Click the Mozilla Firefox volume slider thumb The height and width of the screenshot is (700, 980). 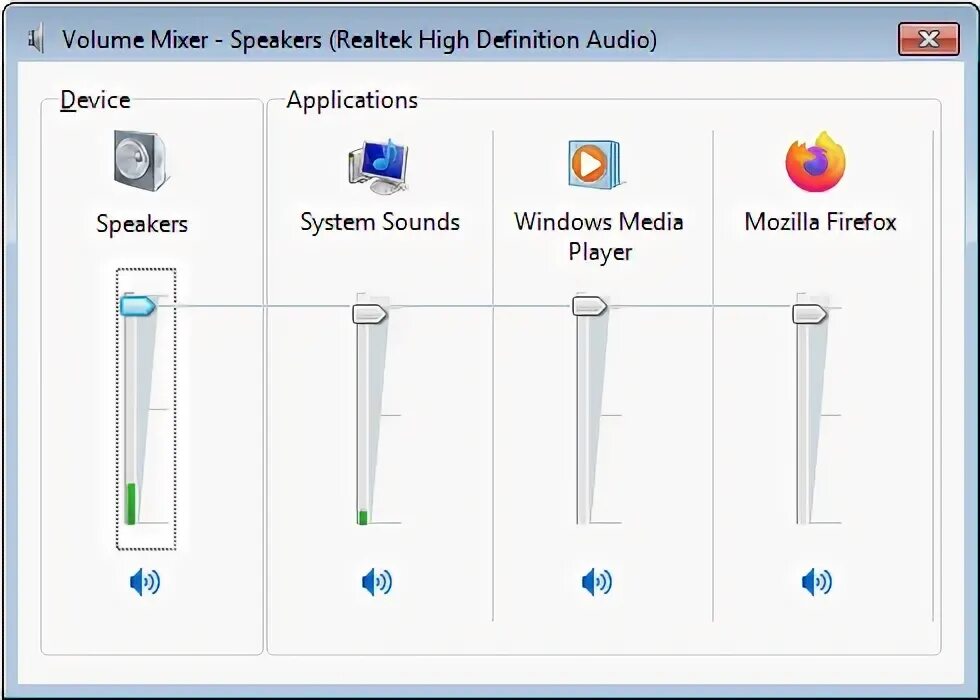(x=810, y=314)
